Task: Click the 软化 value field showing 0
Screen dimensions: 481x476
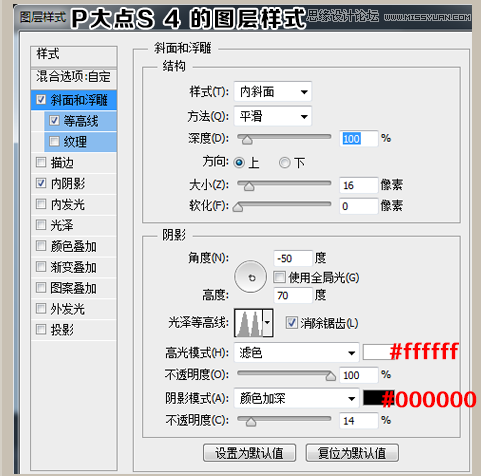Action: pos(359,206)
